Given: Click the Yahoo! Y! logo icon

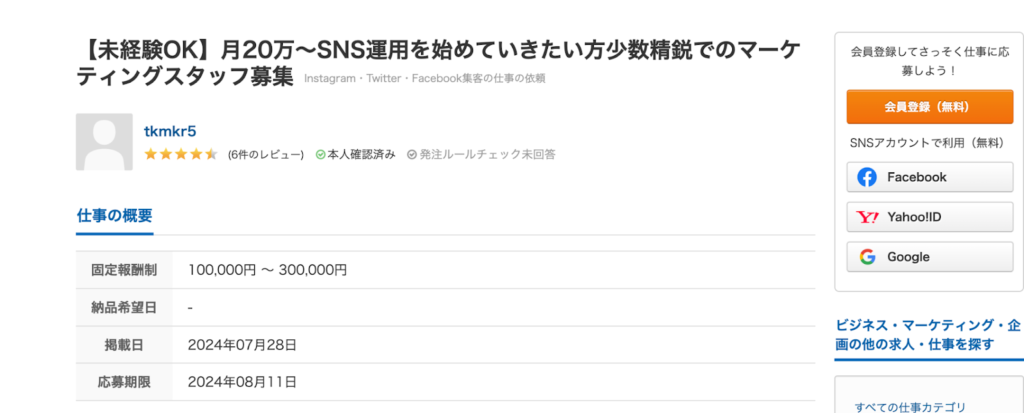Looking at the screenshot, I should [867, 217].
